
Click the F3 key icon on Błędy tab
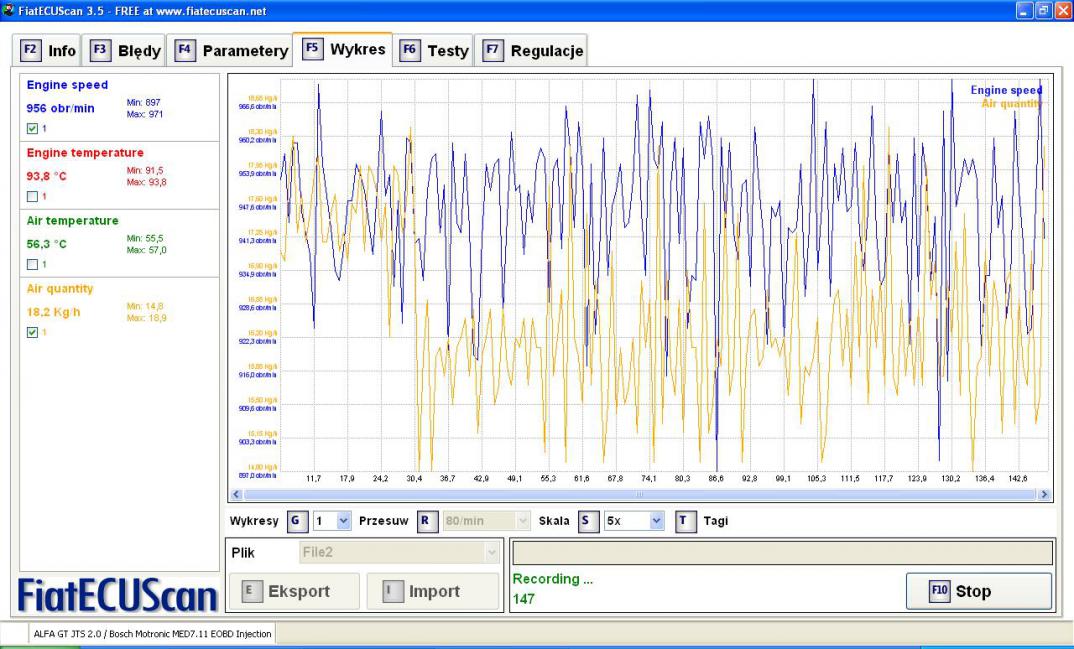pos(101,50)
